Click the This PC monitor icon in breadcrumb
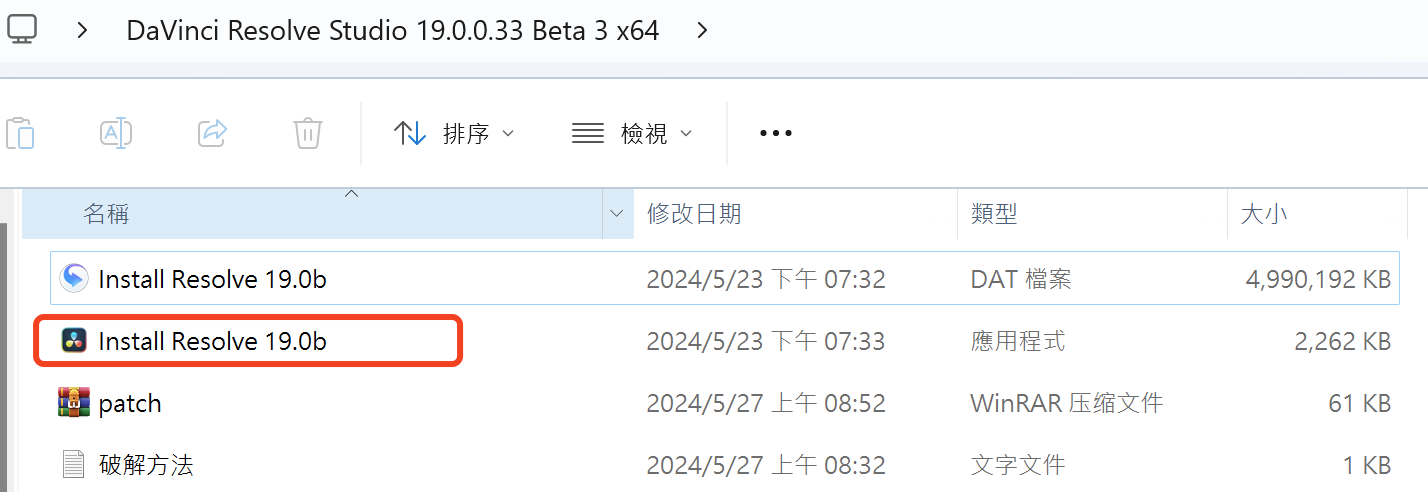 tap(21, 29)
